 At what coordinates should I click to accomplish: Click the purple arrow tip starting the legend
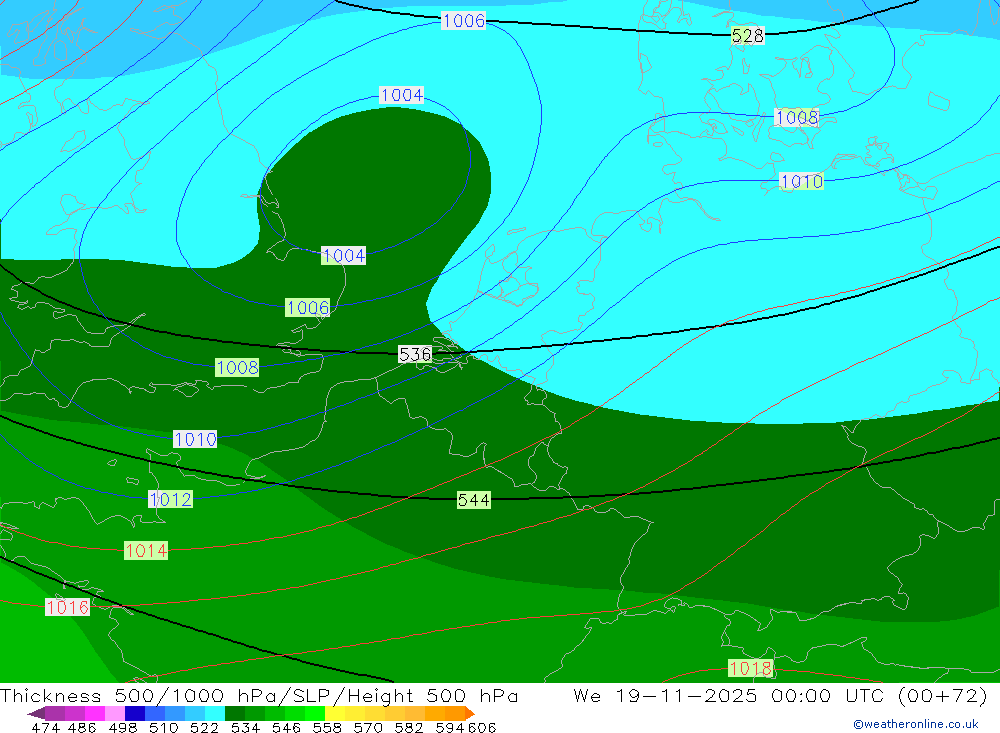[36, 713]
